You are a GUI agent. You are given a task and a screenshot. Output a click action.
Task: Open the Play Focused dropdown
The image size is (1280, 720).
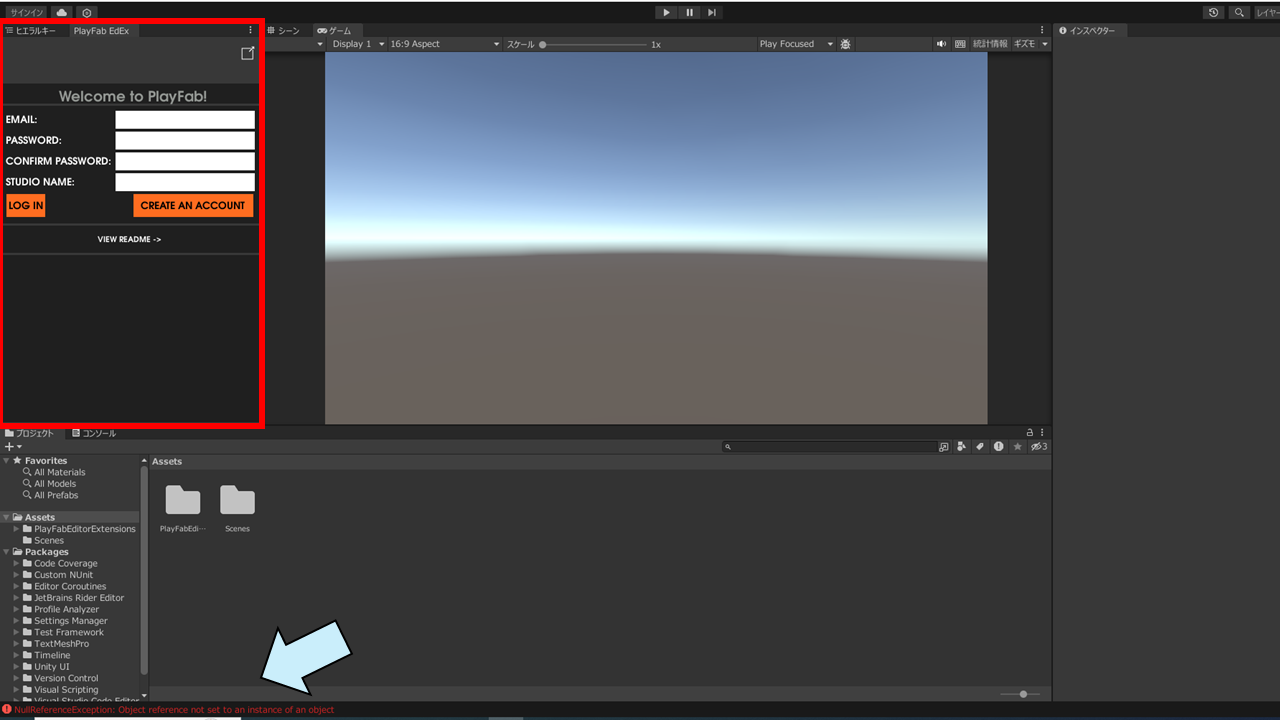(x=795, y=43)
